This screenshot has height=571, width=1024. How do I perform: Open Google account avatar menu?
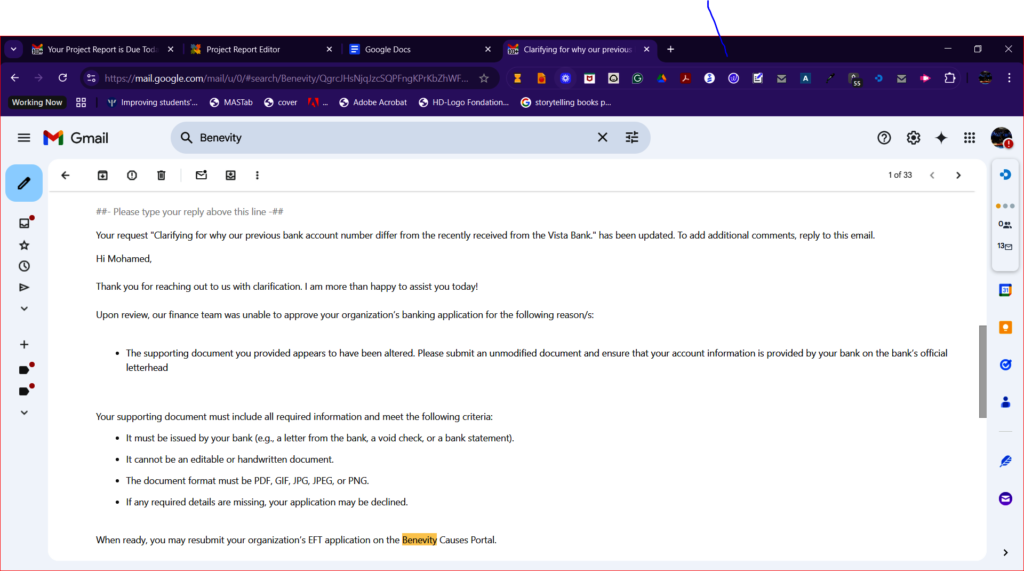click(x=1001, y=138)
